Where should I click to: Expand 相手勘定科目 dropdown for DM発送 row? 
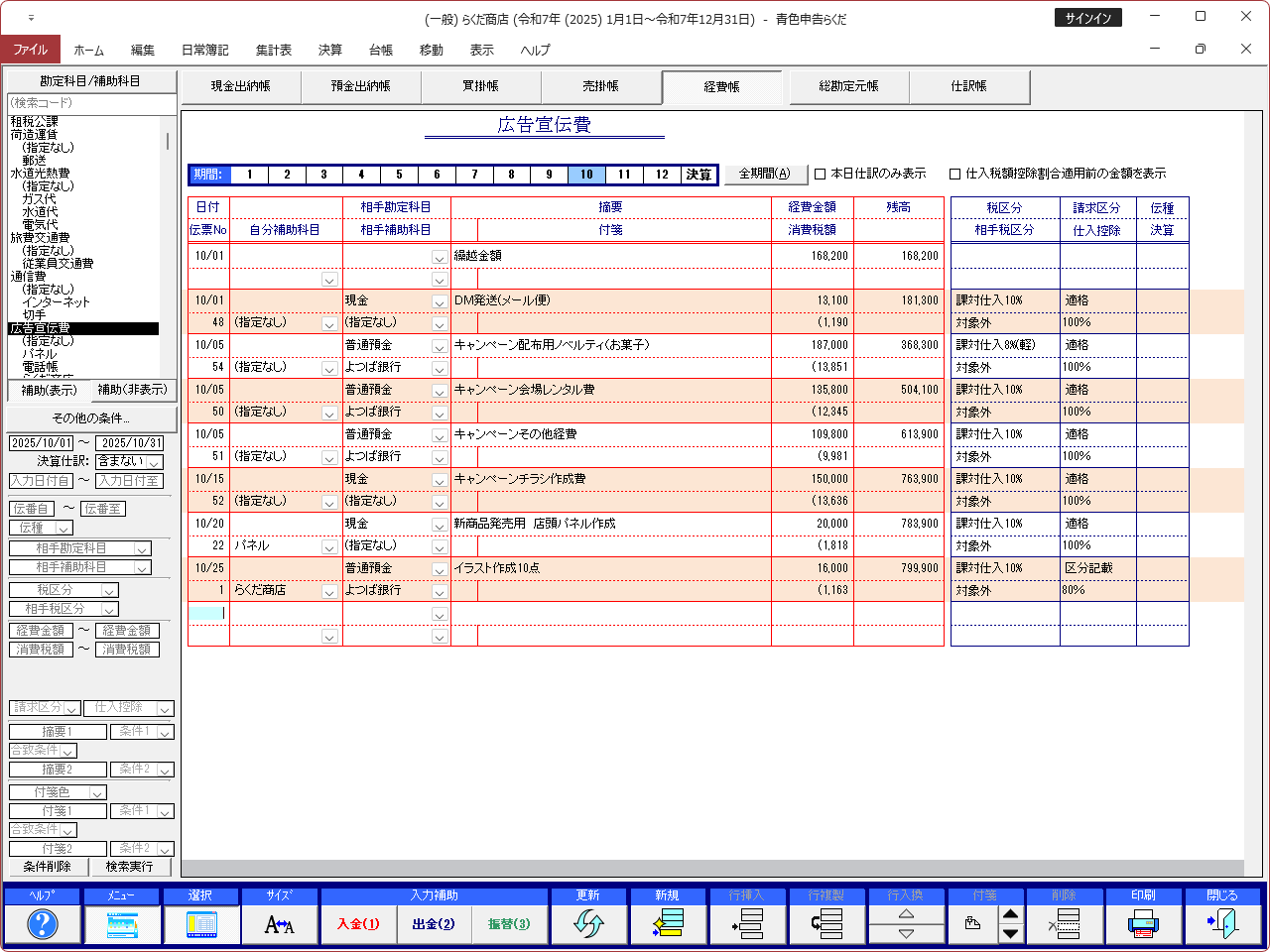pos(439,301)
